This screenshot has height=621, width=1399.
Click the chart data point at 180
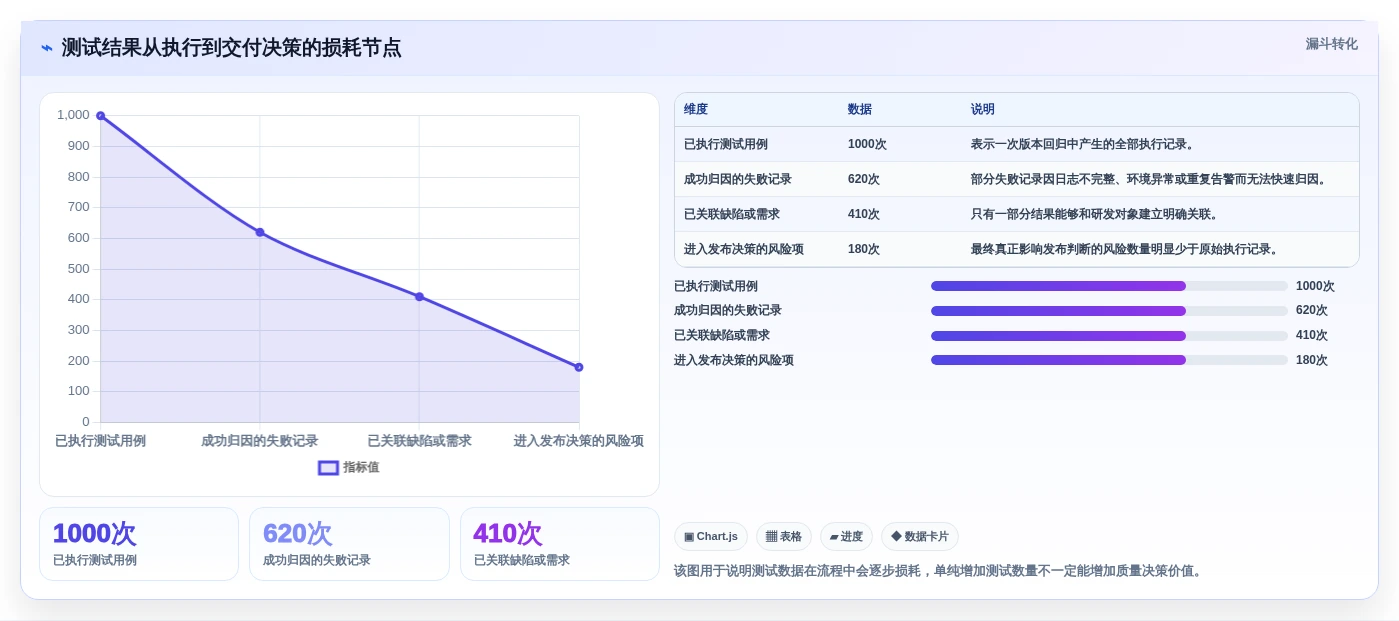(579, 367)
